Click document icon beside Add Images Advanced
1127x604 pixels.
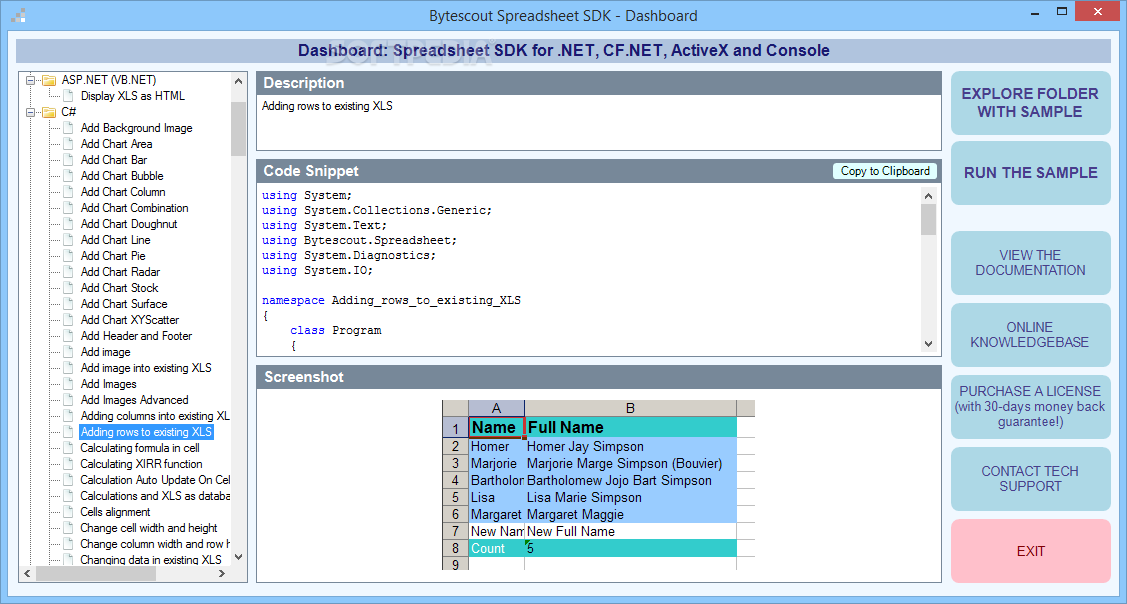click(x=68, y=400)
